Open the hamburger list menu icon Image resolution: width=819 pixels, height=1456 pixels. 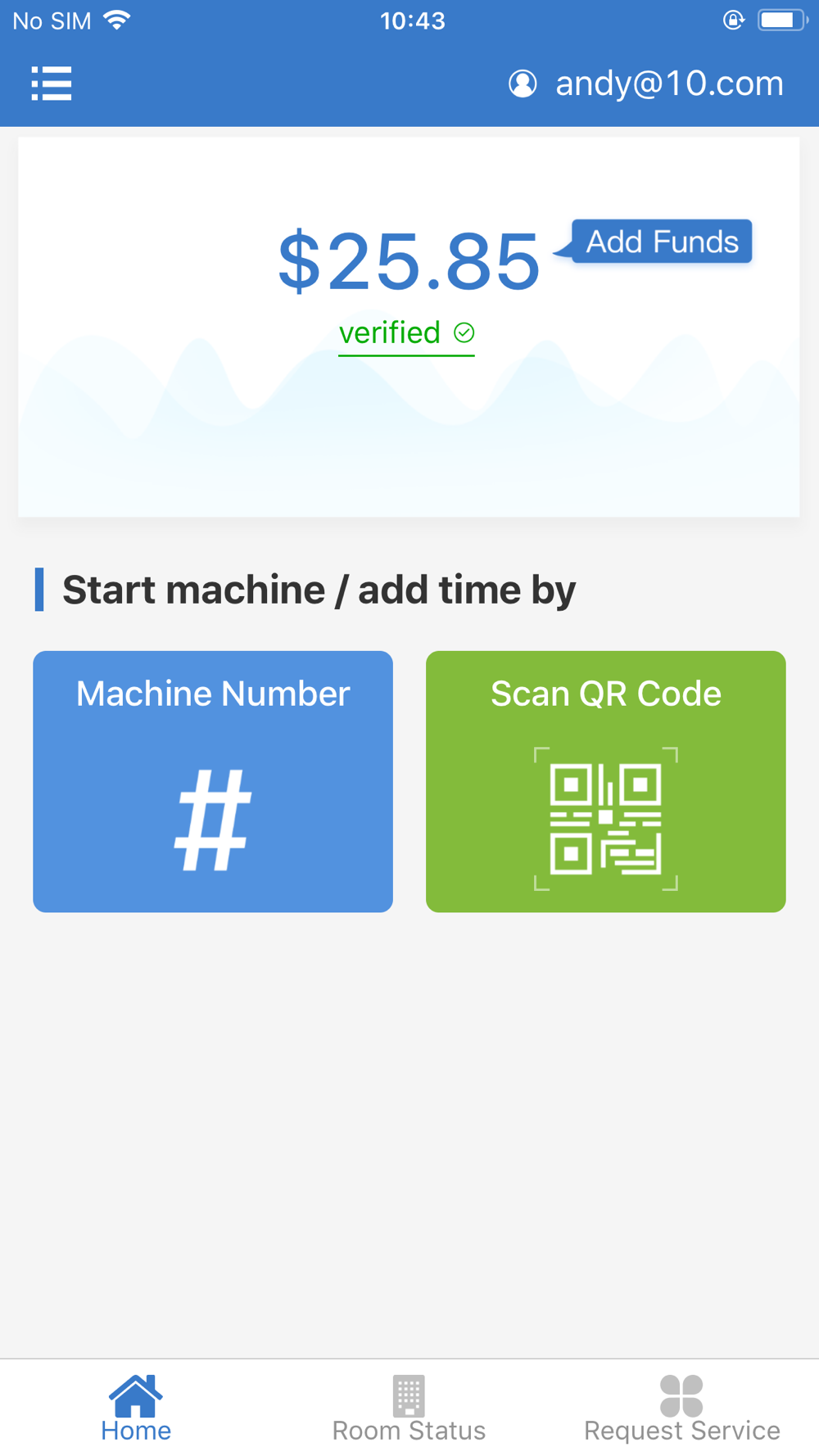click(52, 84)
